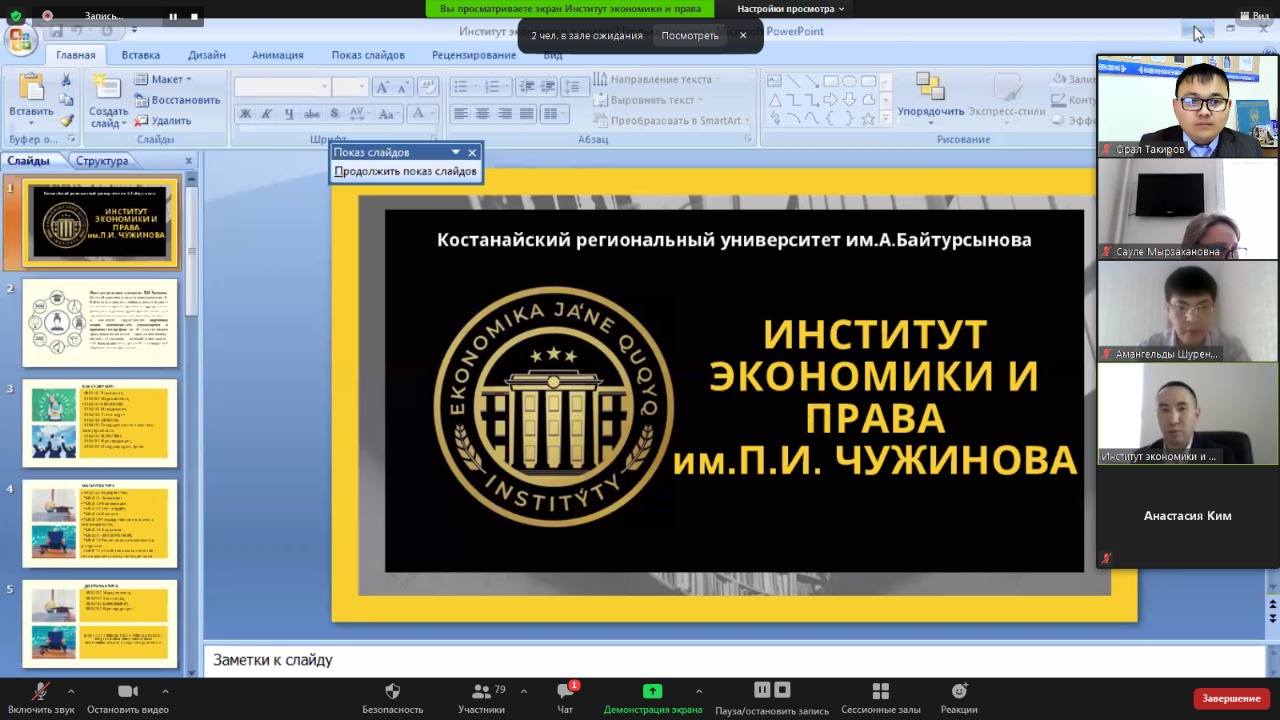Open the Участники participants panel

482,699
